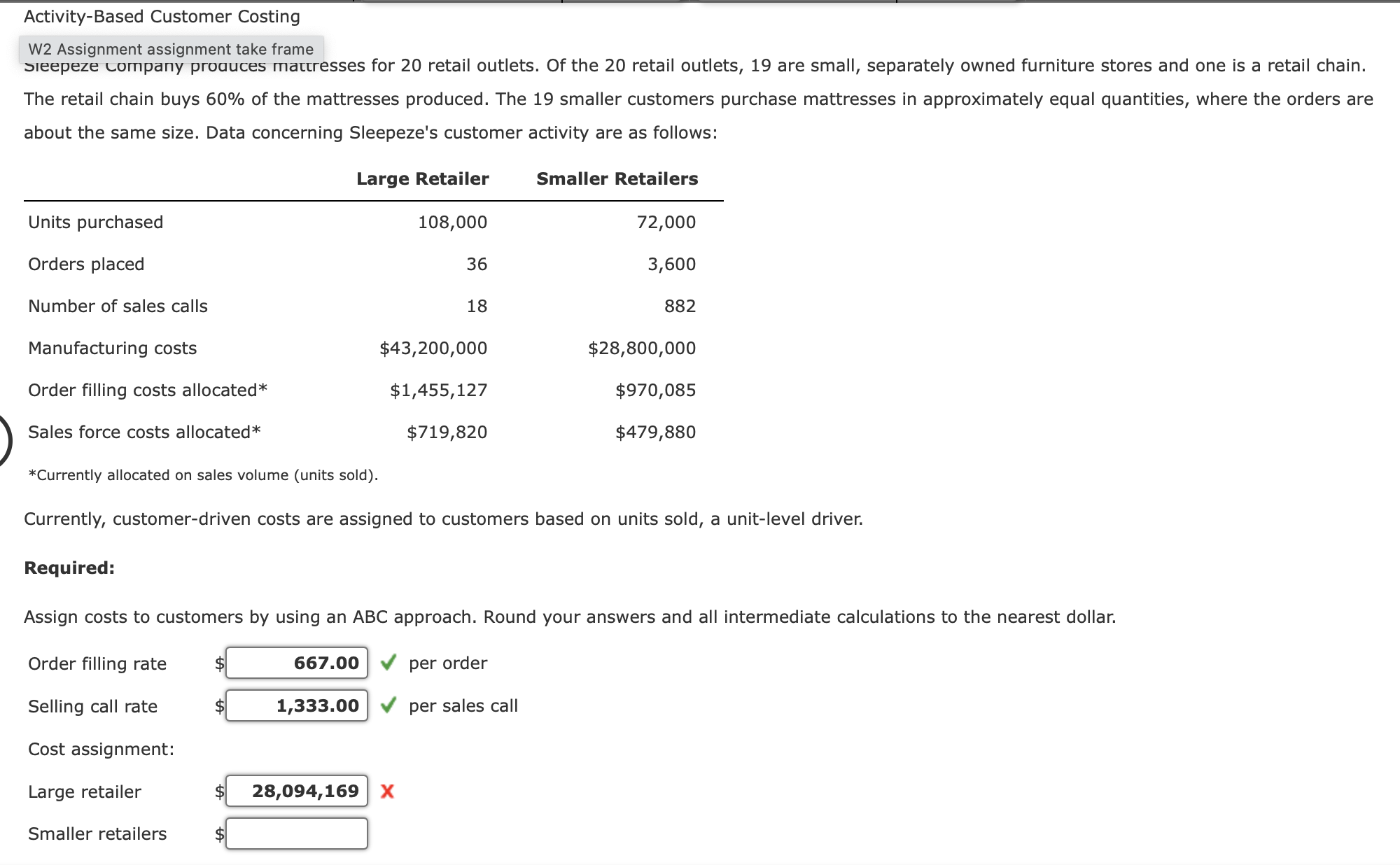
Task: Click the red X next to 28,094,169
Action: point(387,792)
